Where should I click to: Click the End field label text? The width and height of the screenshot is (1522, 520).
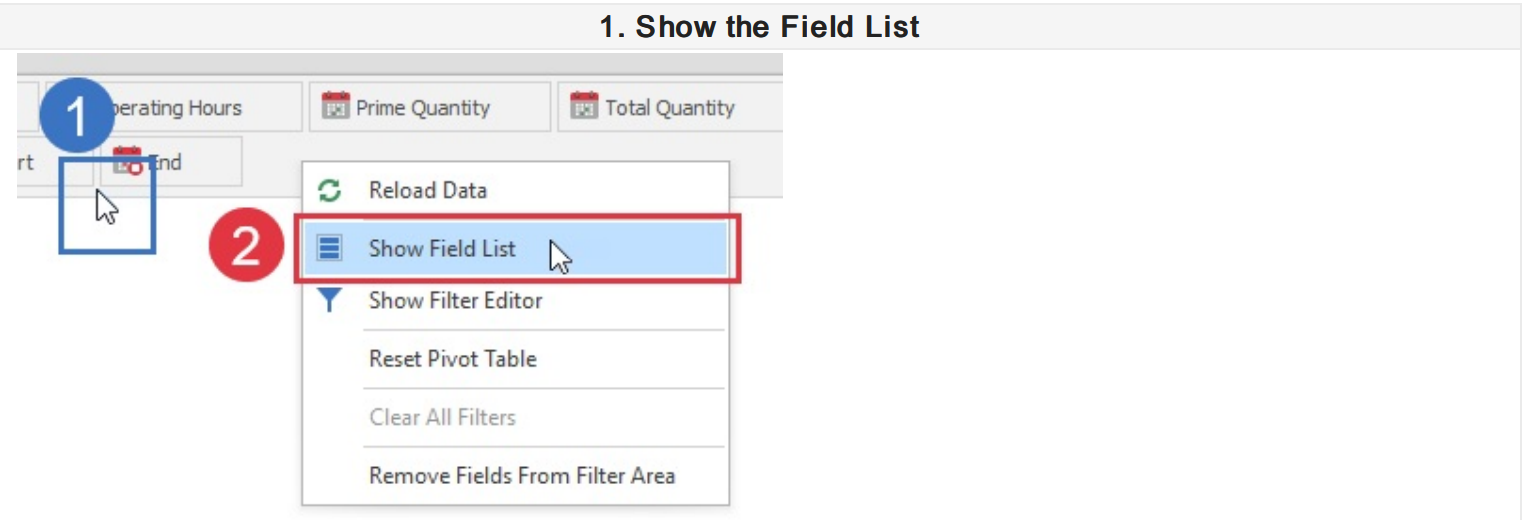[x=166, y=161]
